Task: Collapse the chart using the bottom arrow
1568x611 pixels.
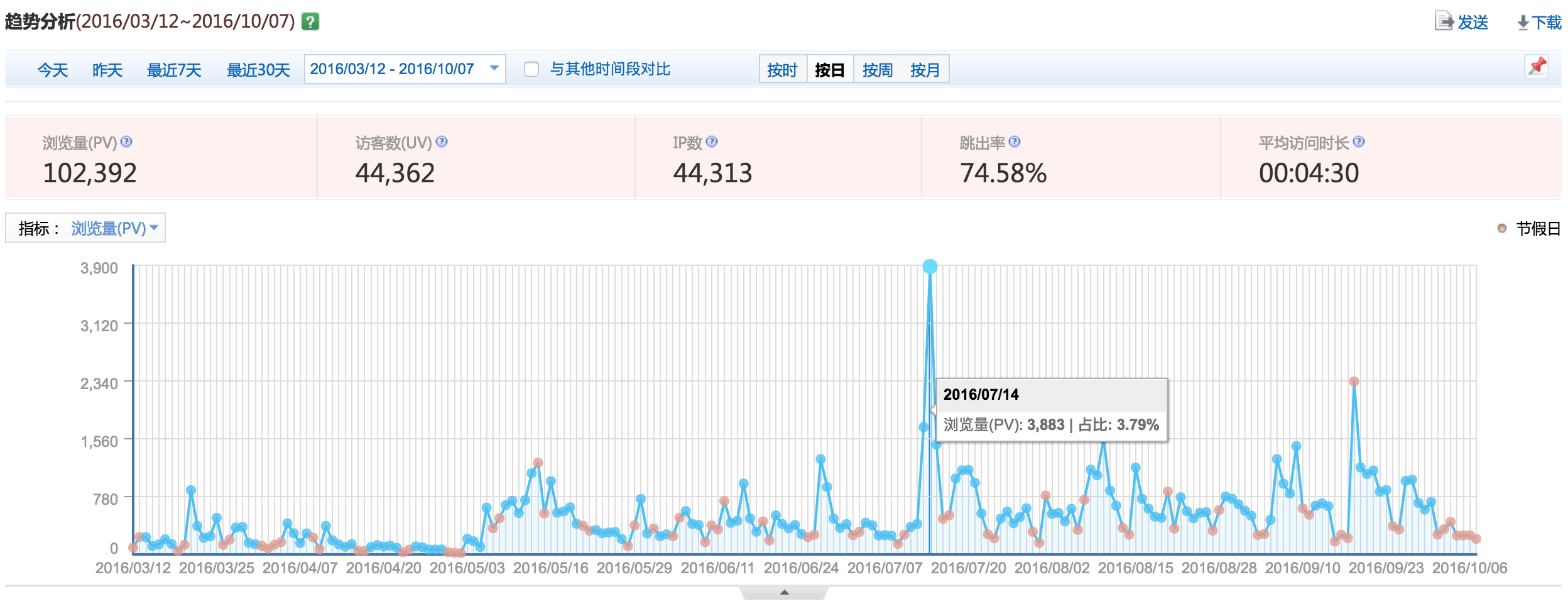Action: tap(785, 591)
